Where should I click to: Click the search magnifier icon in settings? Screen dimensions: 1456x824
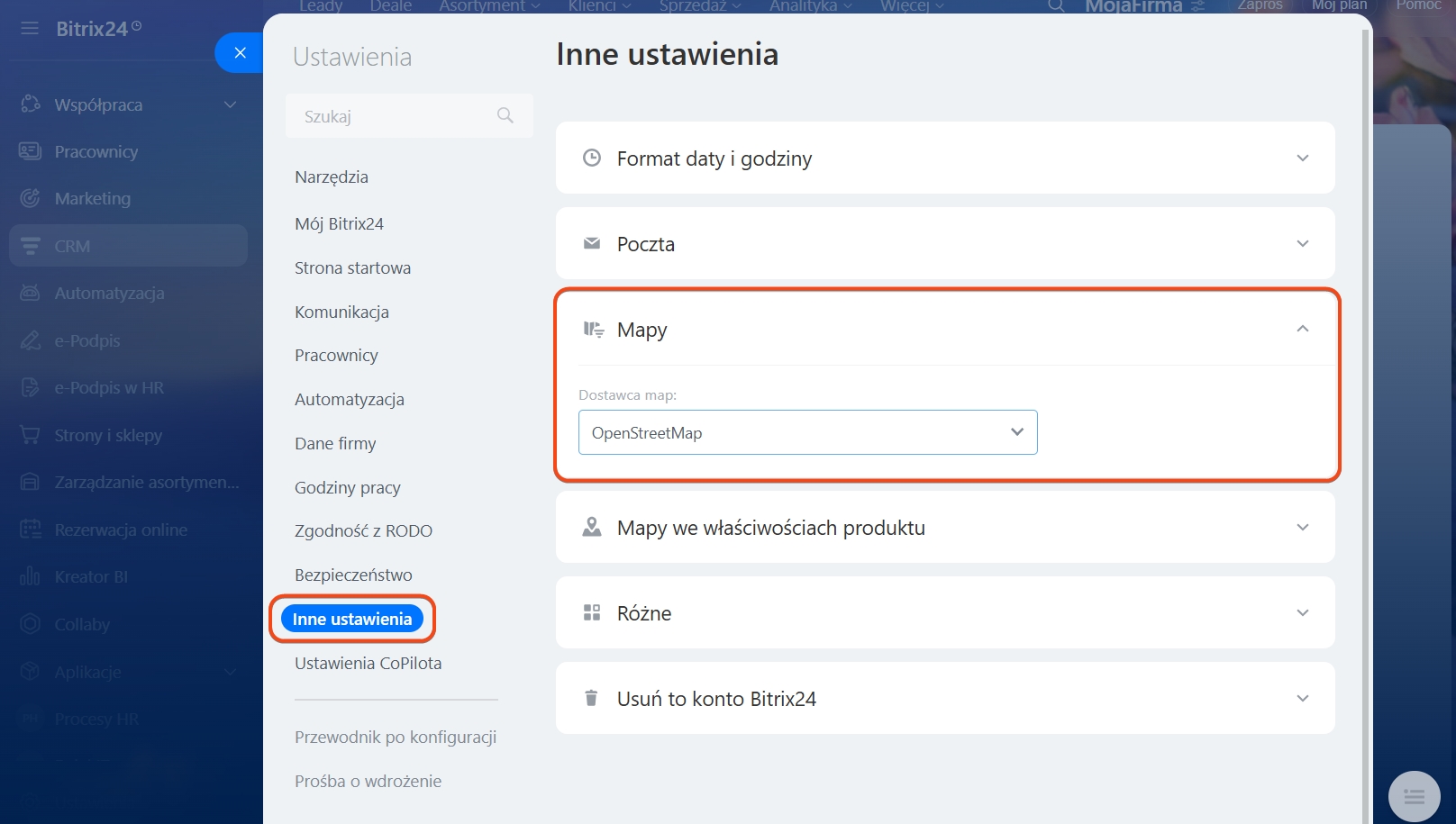[x=505, y=115]
